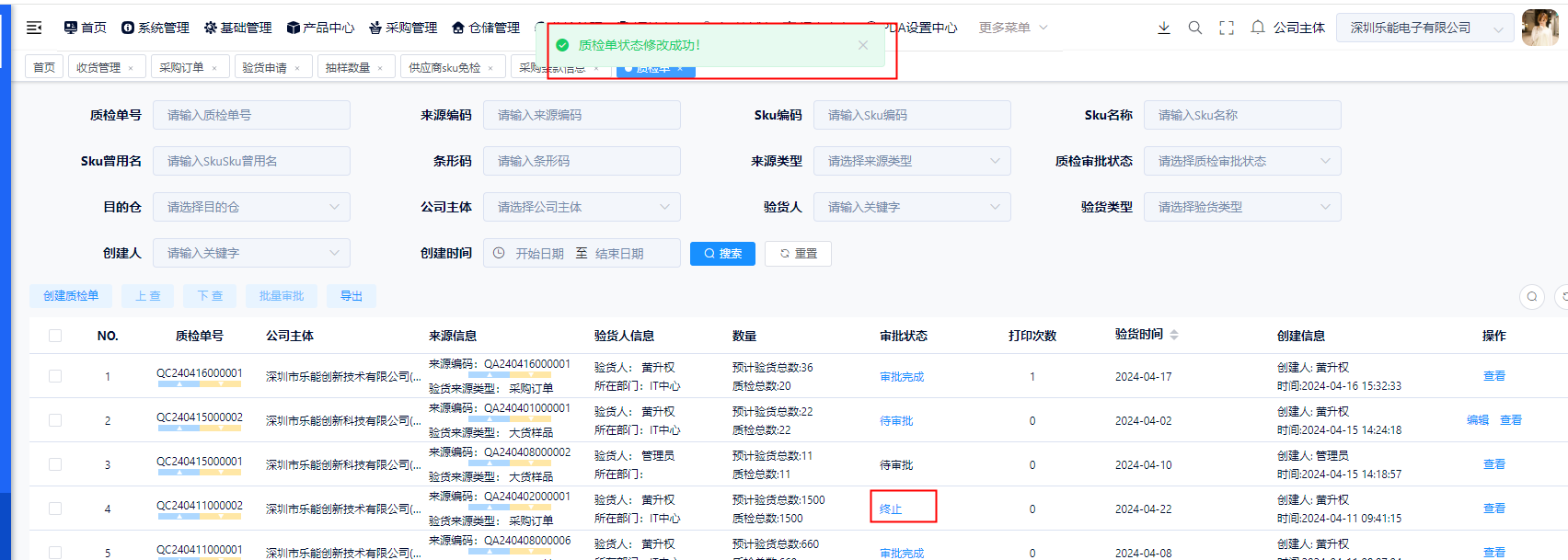Viewport: 1568px width, 560px height.
Task: Switch to the 验货申请 tab
Action: click(x=264, y=67)
